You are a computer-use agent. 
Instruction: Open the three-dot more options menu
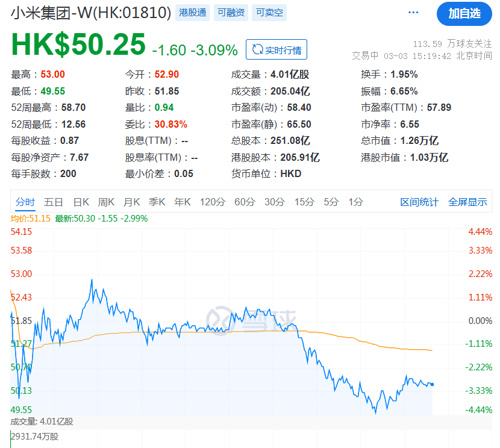point(413,13)
